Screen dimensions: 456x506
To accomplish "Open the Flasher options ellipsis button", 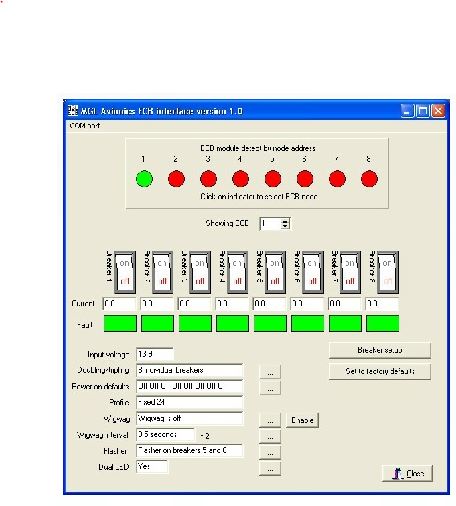I will [x=270, y=452].
